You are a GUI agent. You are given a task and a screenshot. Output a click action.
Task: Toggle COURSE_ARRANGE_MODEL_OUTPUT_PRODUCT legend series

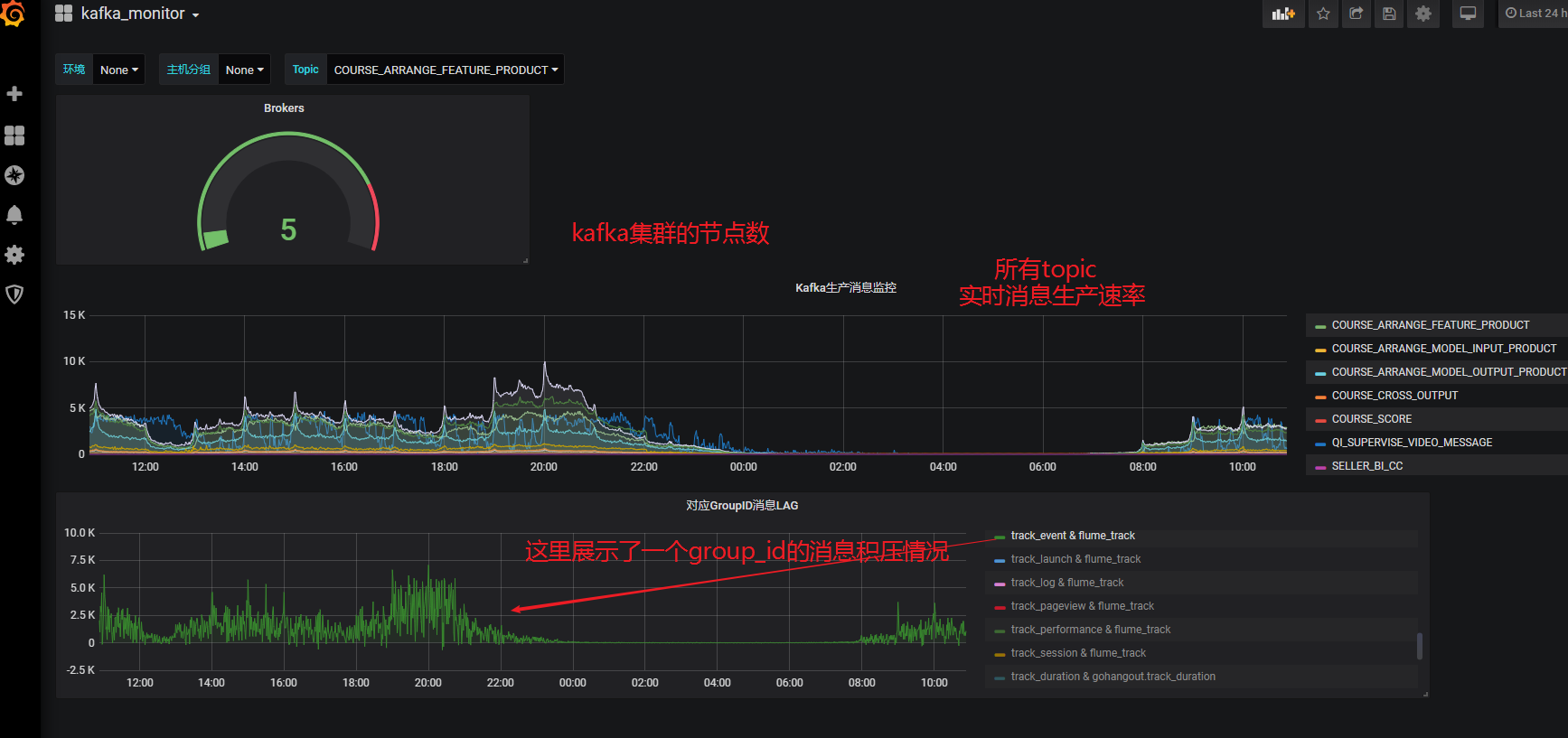[1449, 372]
